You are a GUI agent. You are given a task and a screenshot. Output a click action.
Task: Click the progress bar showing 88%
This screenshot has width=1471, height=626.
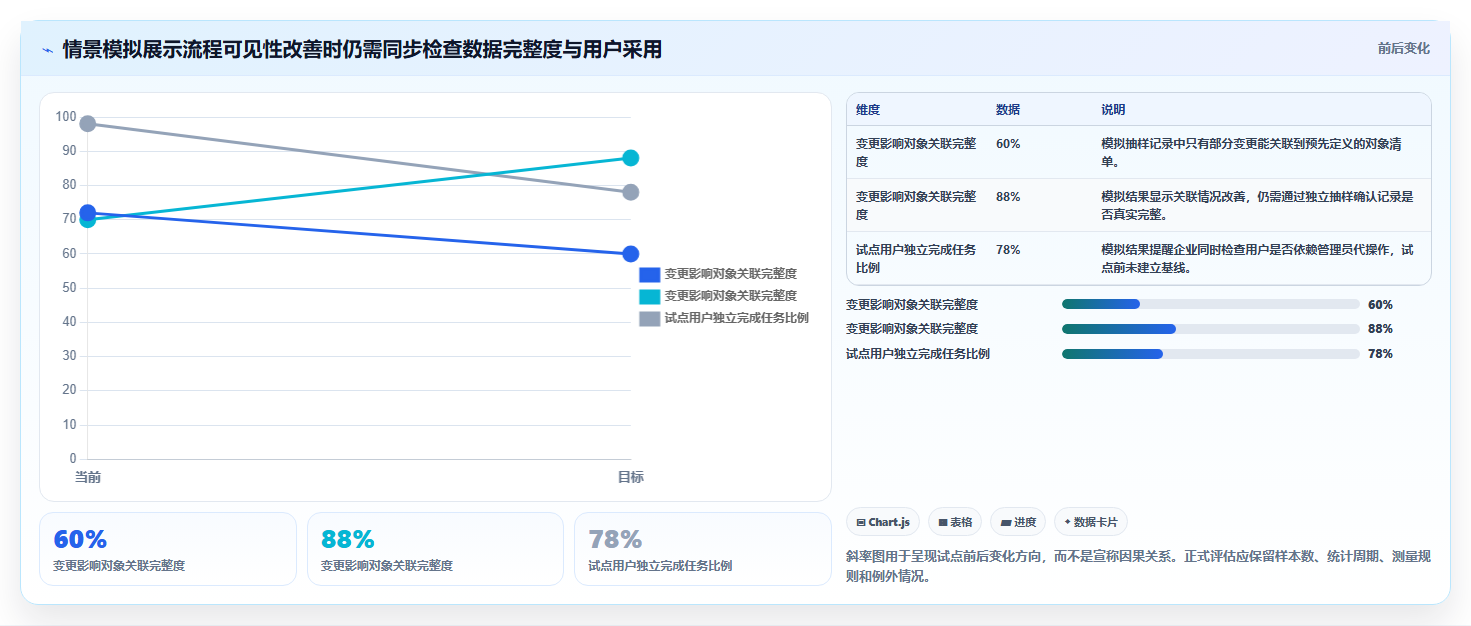(x=1210, y=329)
